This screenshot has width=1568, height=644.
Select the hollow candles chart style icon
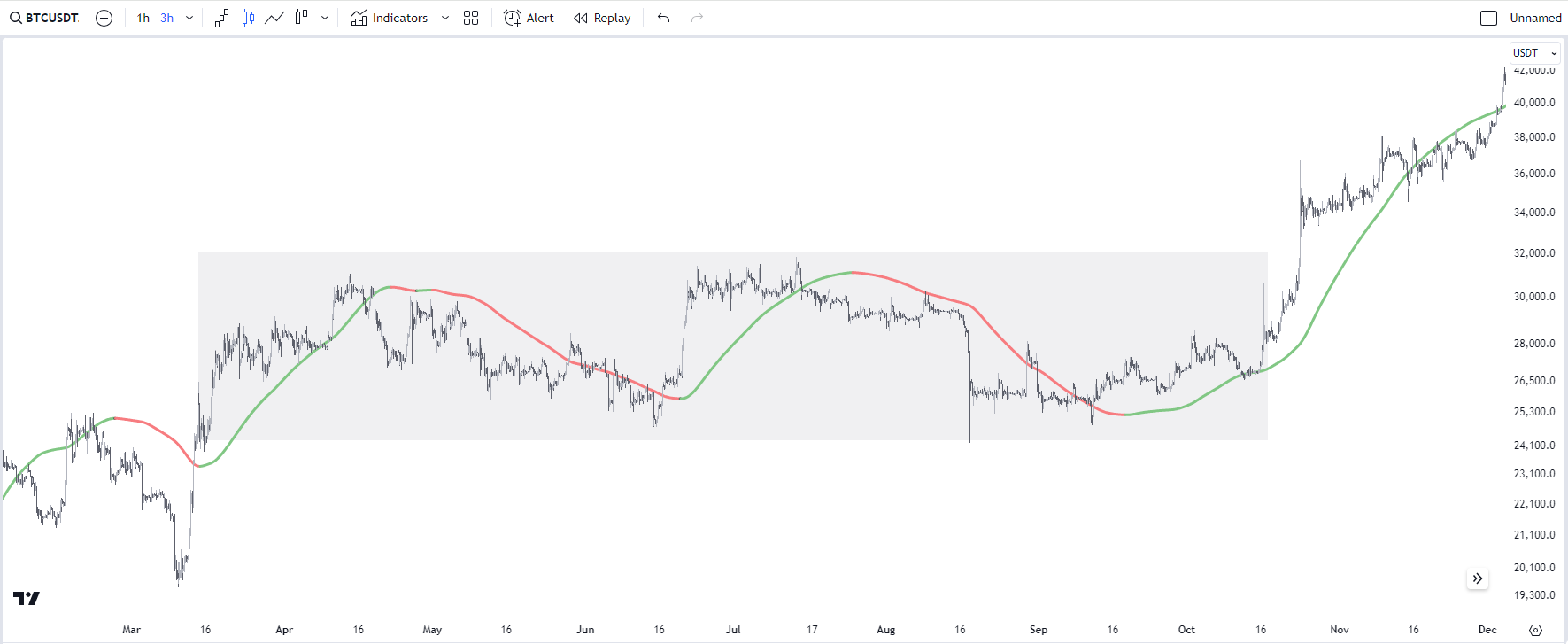coord(301,17)
